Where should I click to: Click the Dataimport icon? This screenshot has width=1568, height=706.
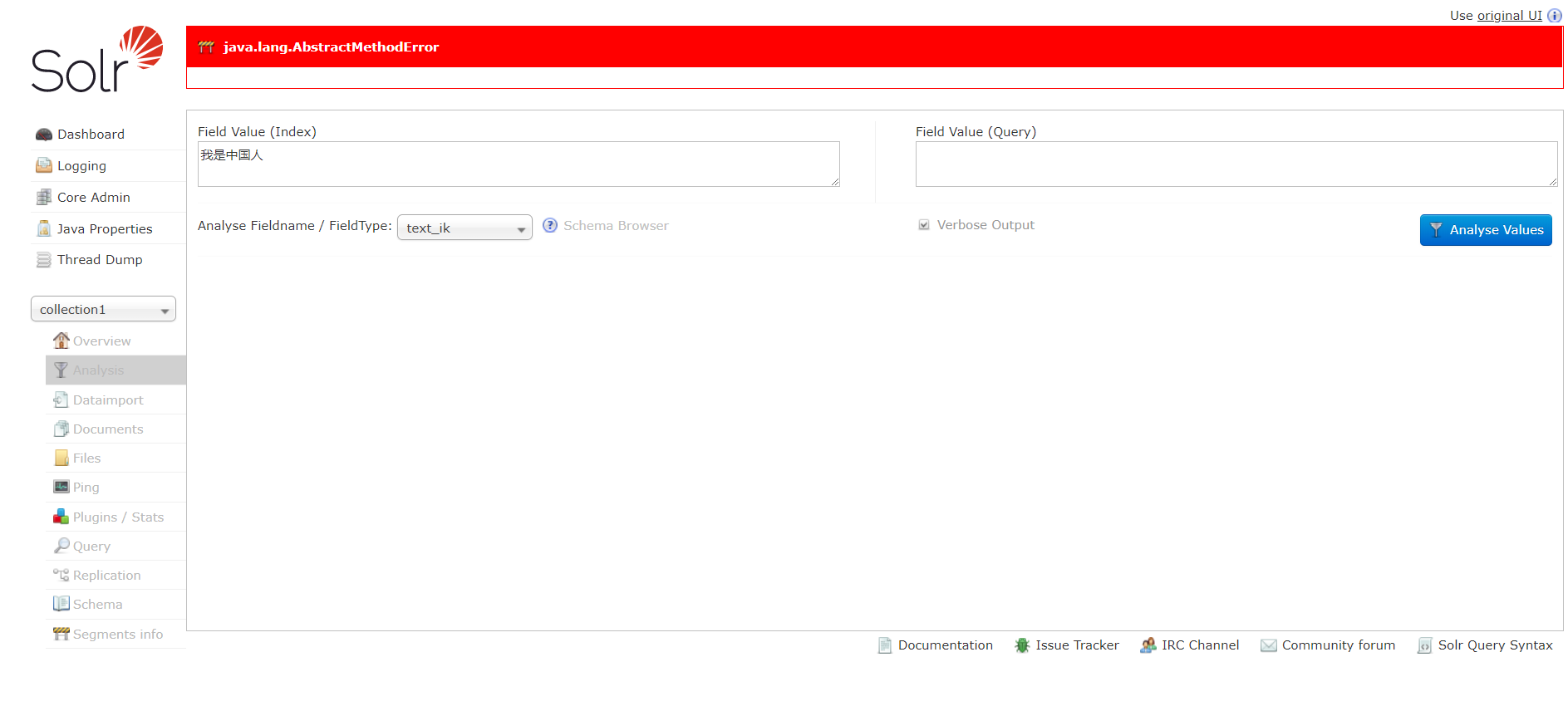61,400
